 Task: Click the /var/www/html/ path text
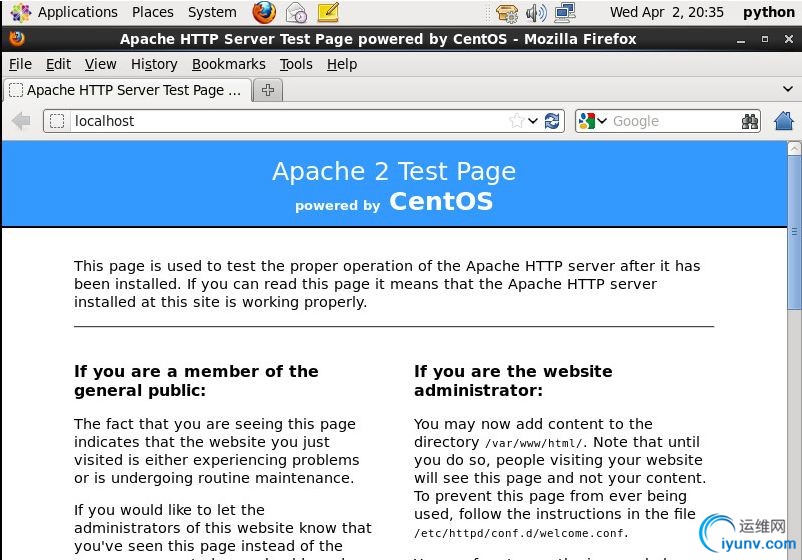[x=533, y=443]
